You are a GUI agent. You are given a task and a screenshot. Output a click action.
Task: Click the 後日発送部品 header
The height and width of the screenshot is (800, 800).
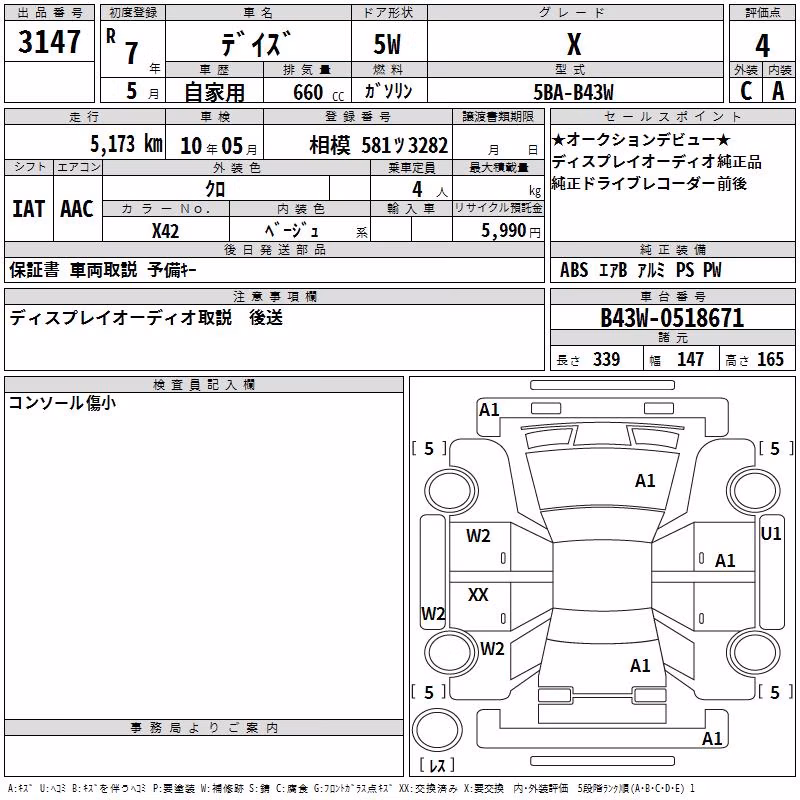[x=274, y=249]
